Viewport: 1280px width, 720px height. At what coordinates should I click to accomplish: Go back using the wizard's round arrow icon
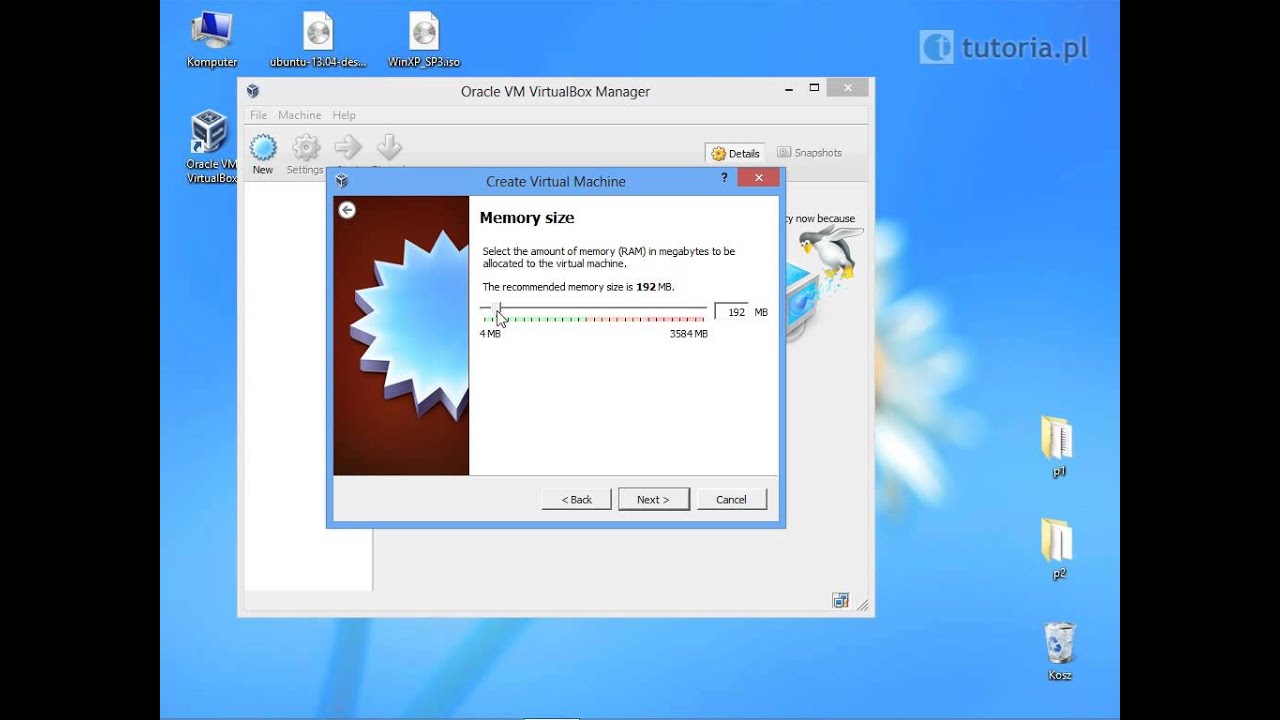tap(347, 210)
